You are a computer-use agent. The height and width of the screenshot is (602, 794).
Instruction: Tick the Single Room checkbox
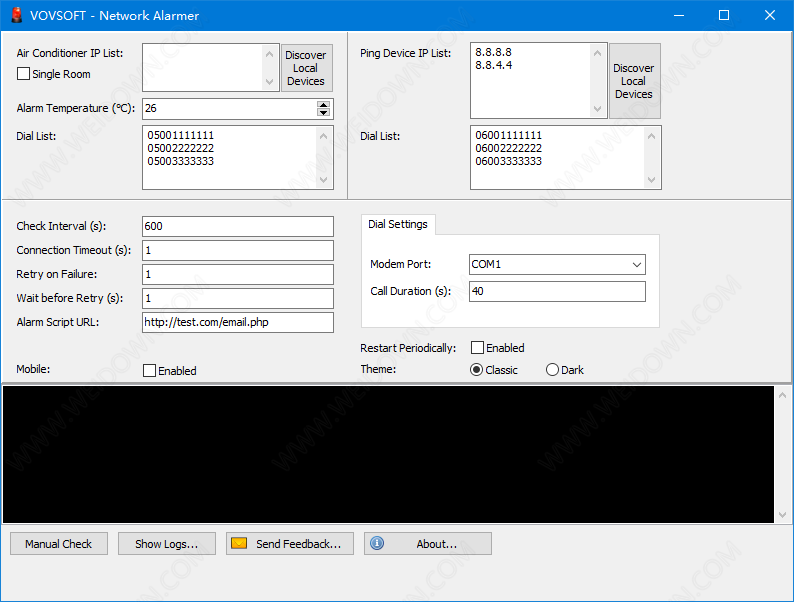click(23, 74)
